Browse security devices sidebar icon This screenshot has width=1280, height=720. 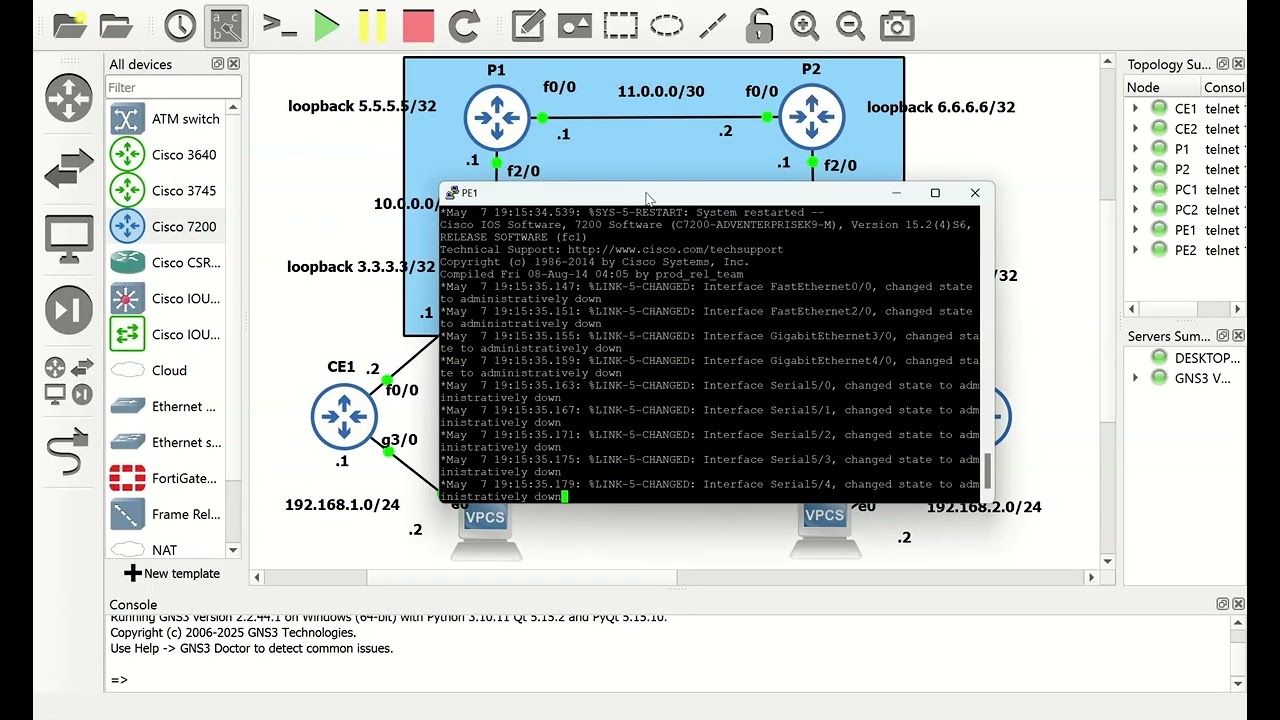click(69, 311)
